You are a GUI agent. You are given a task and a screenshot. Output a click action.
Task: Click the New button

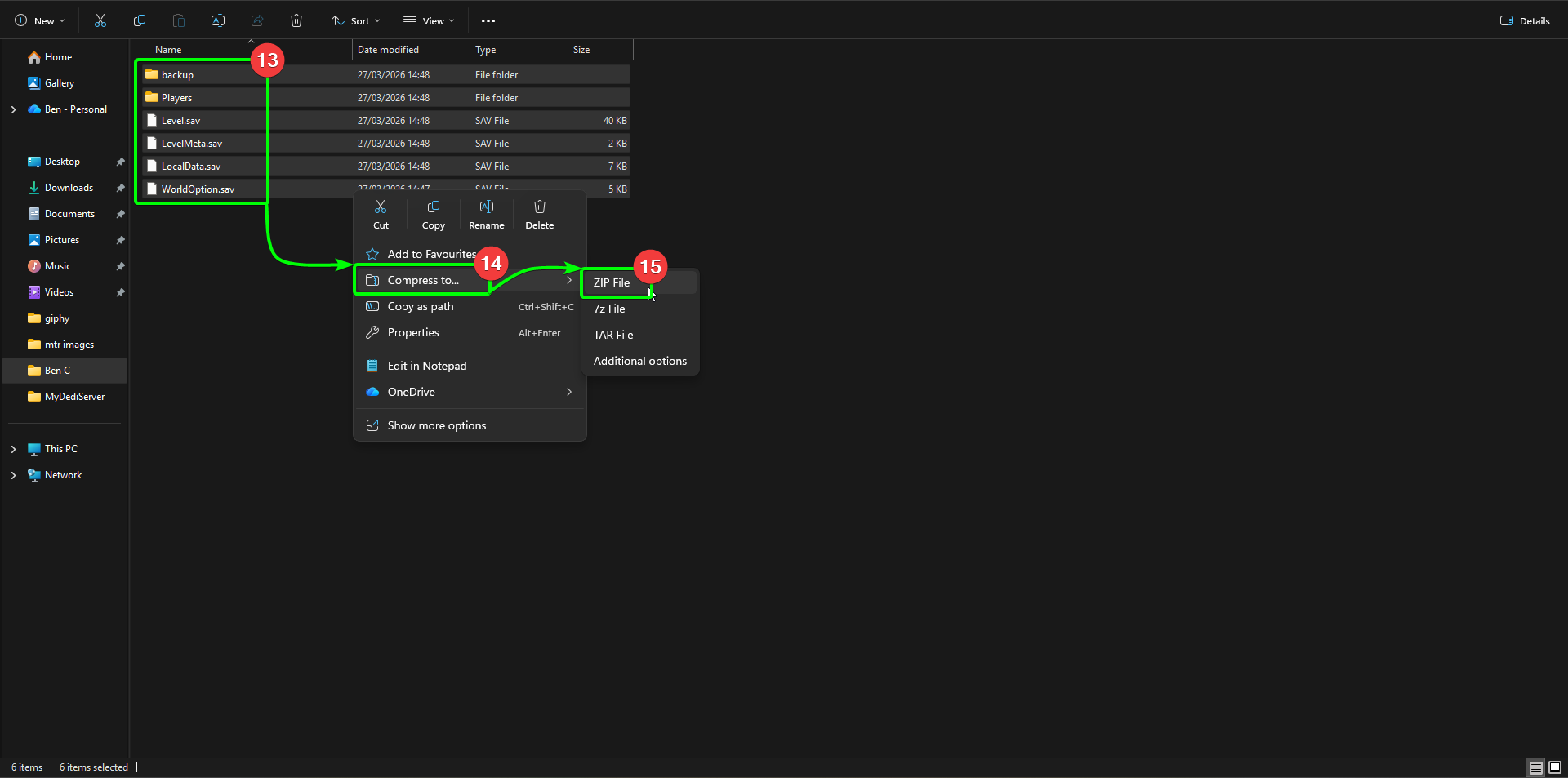(x=40, y=20)
